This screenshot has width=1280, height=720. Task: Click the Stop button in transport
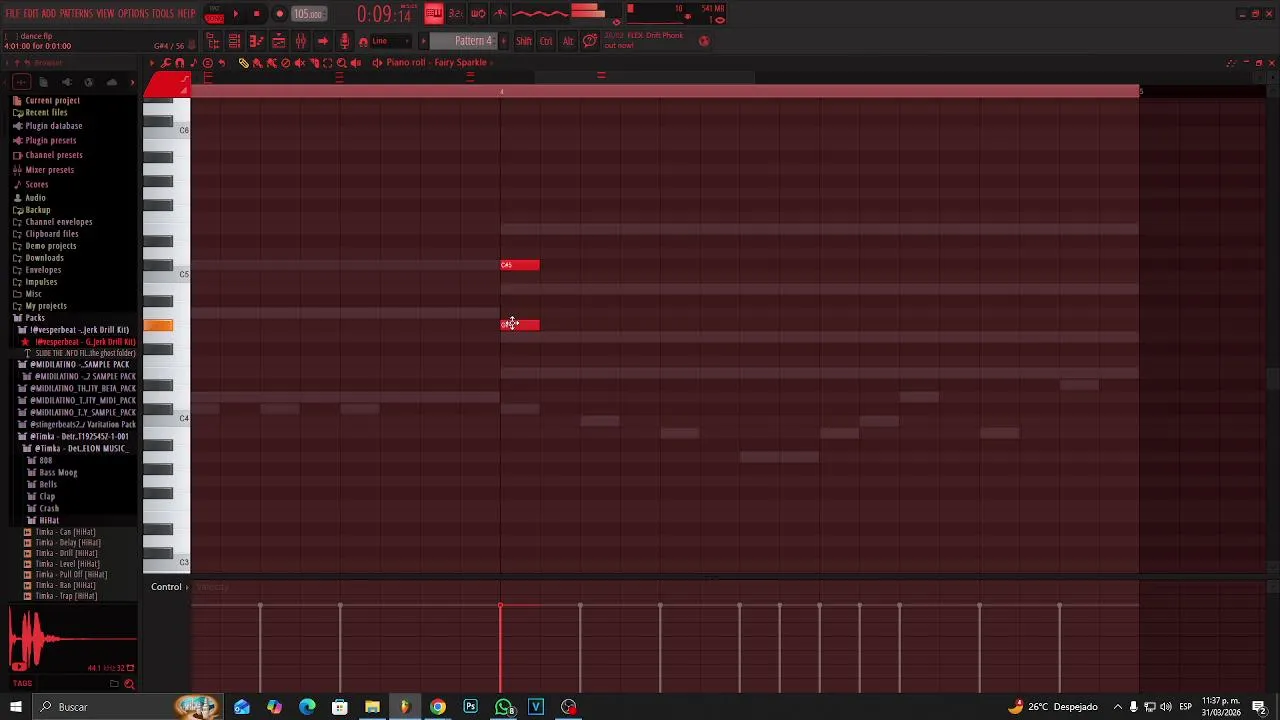257,14
